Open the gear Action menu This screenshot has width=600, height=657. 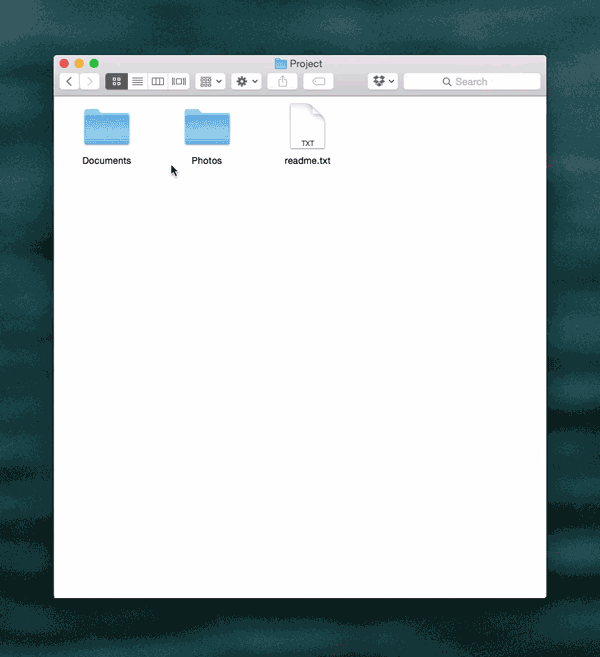(246, 81)
